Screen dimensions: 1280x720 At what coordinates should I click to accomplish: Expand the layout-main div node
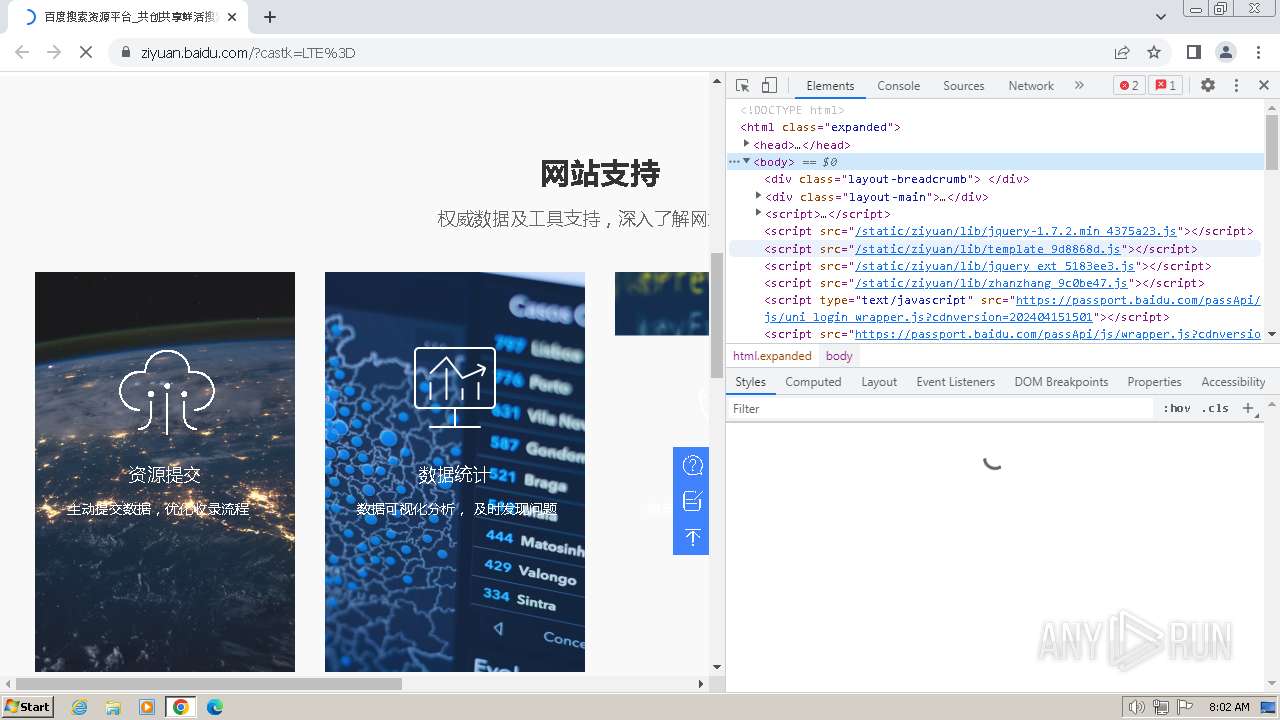click(x=759, y=196)
